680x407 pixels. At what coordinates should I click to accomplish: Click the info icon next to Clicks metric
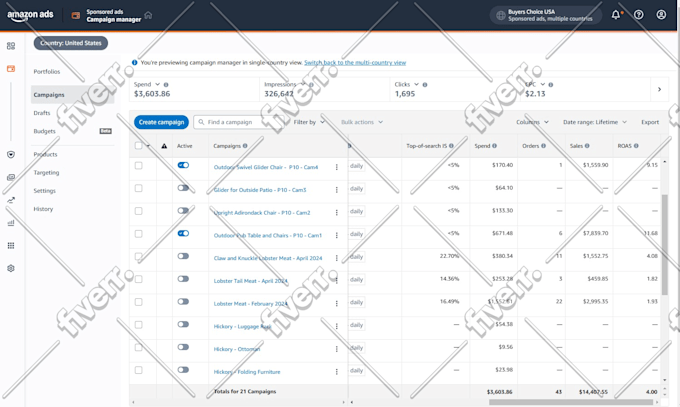click(425, 85)
